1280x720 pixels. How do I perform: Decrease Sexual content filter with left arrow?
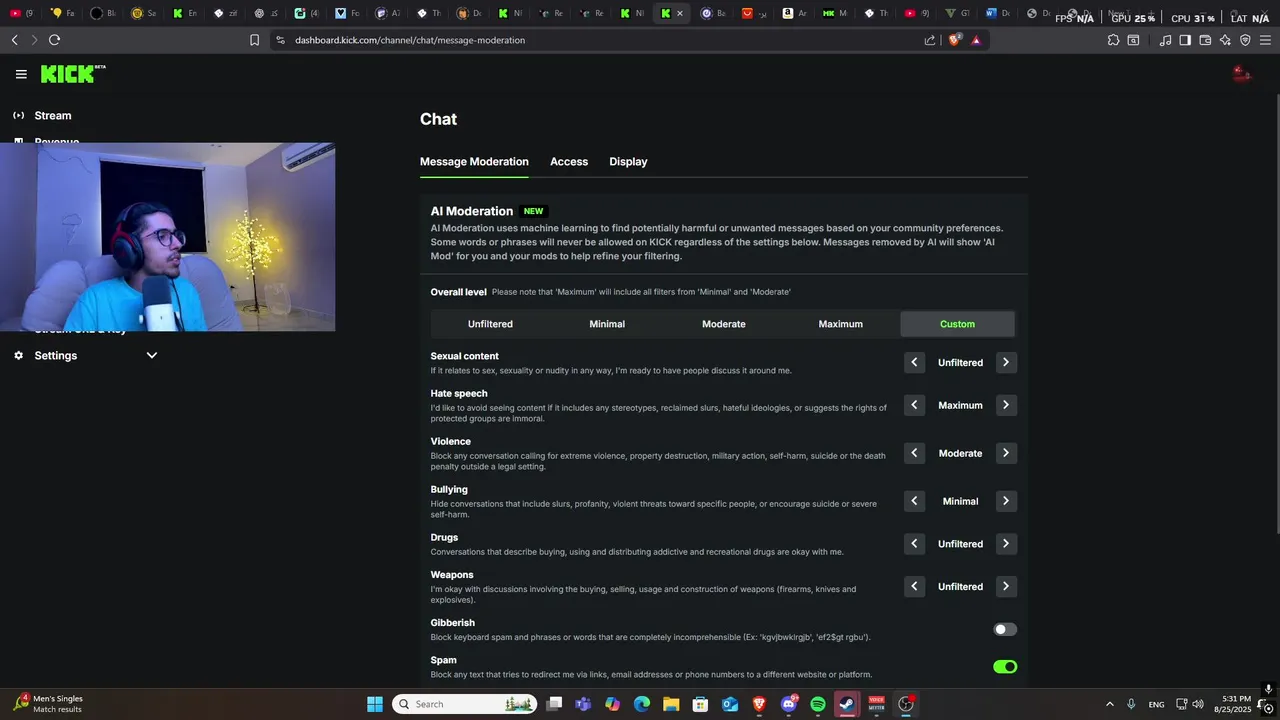click(914, 363)
